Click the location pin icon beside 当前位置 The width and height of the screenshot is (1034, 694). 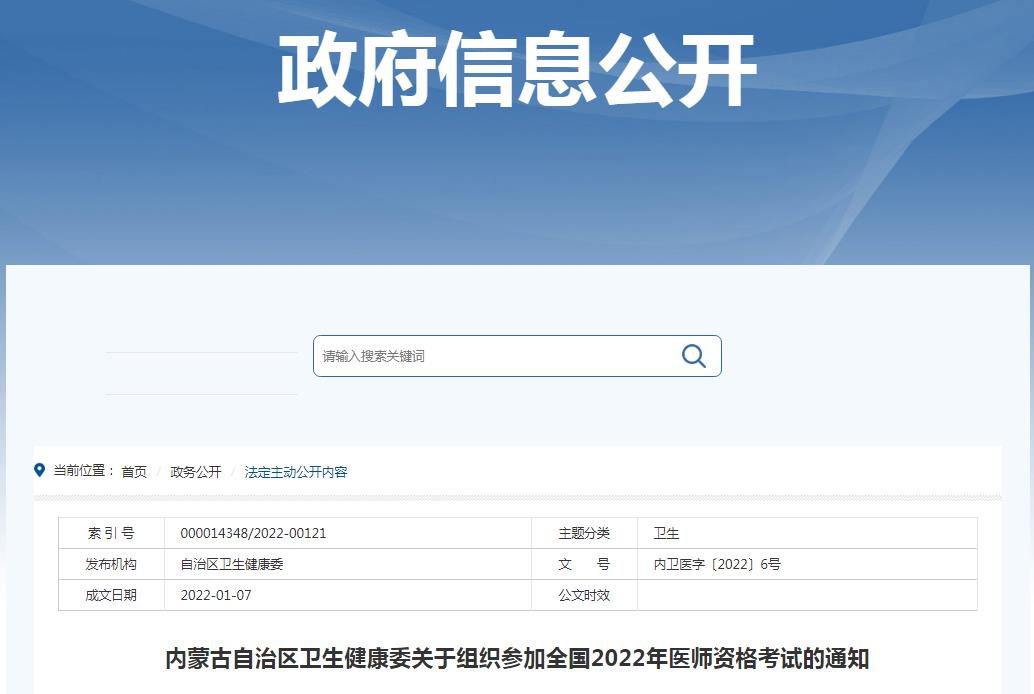click(40, 470)
